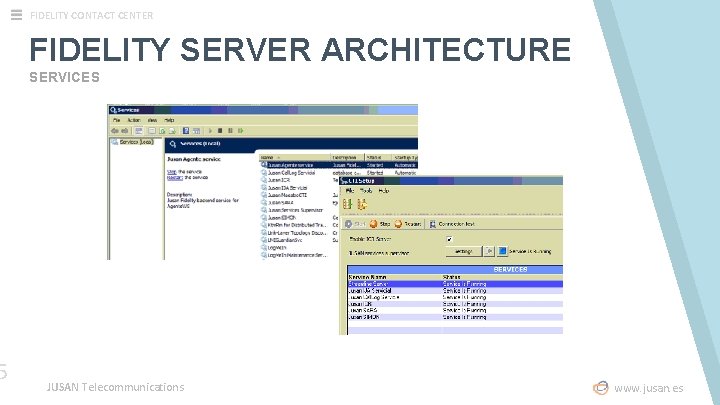Click the small arrow button beside Settings
720x405 pixels.
pyautogui.click(x=489, y=251)
